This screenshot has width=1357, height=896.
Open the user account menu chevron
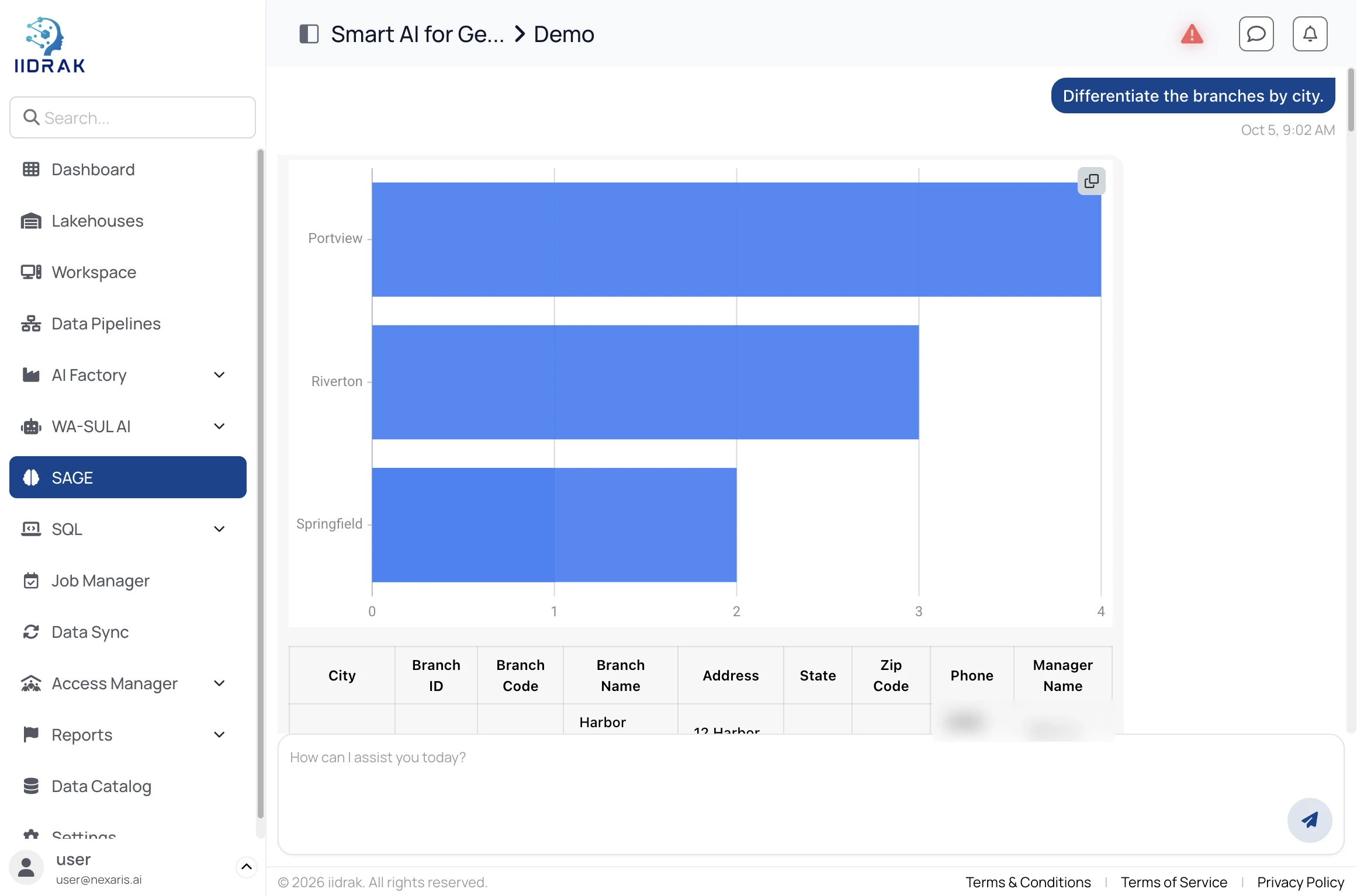pyautogui.click(x=247, y=867)
